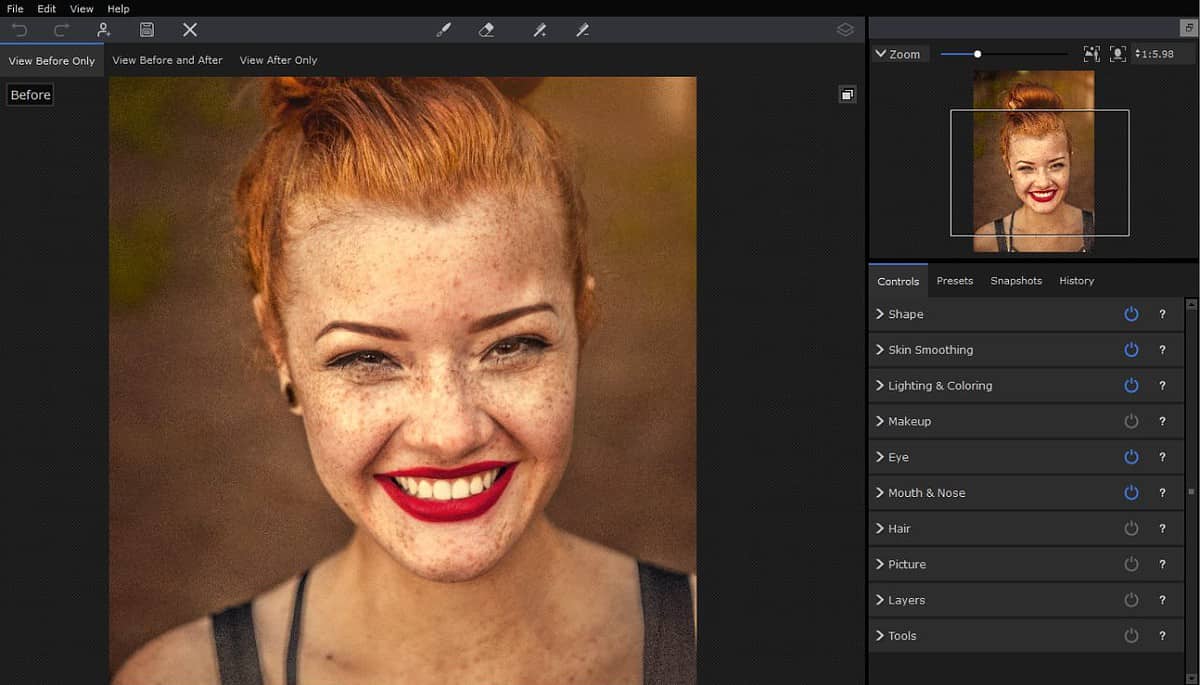Redo the last edit

click(60, 30)
